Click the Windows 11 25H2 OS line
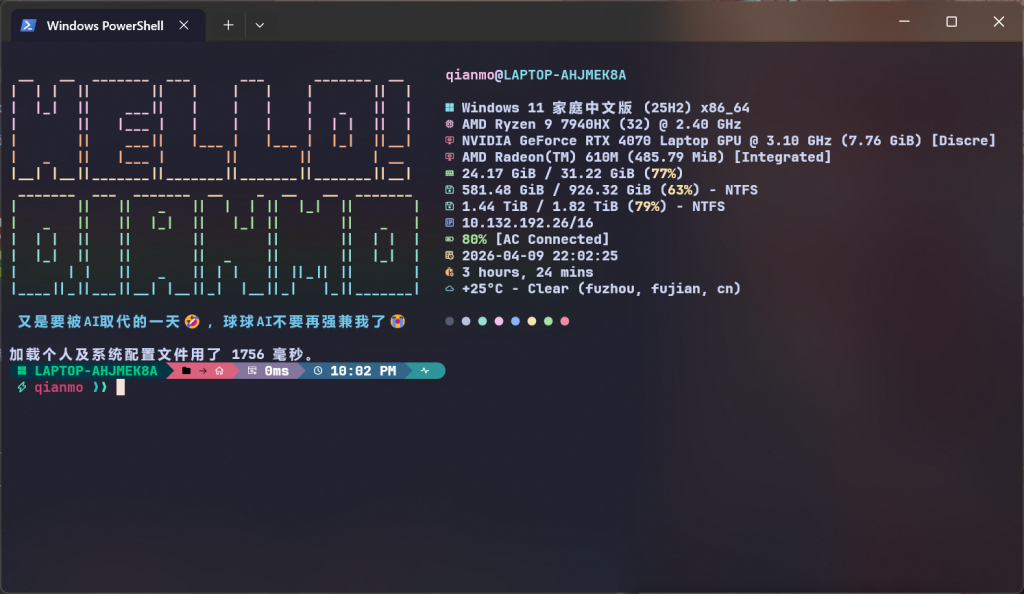Screen dimensions: 1024x594 pos(605,108)
